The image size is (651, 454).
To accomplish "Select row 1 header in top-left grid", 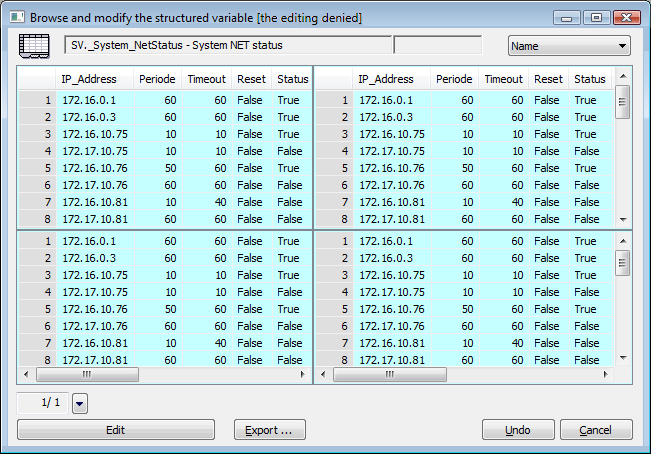I will (38, 100).
